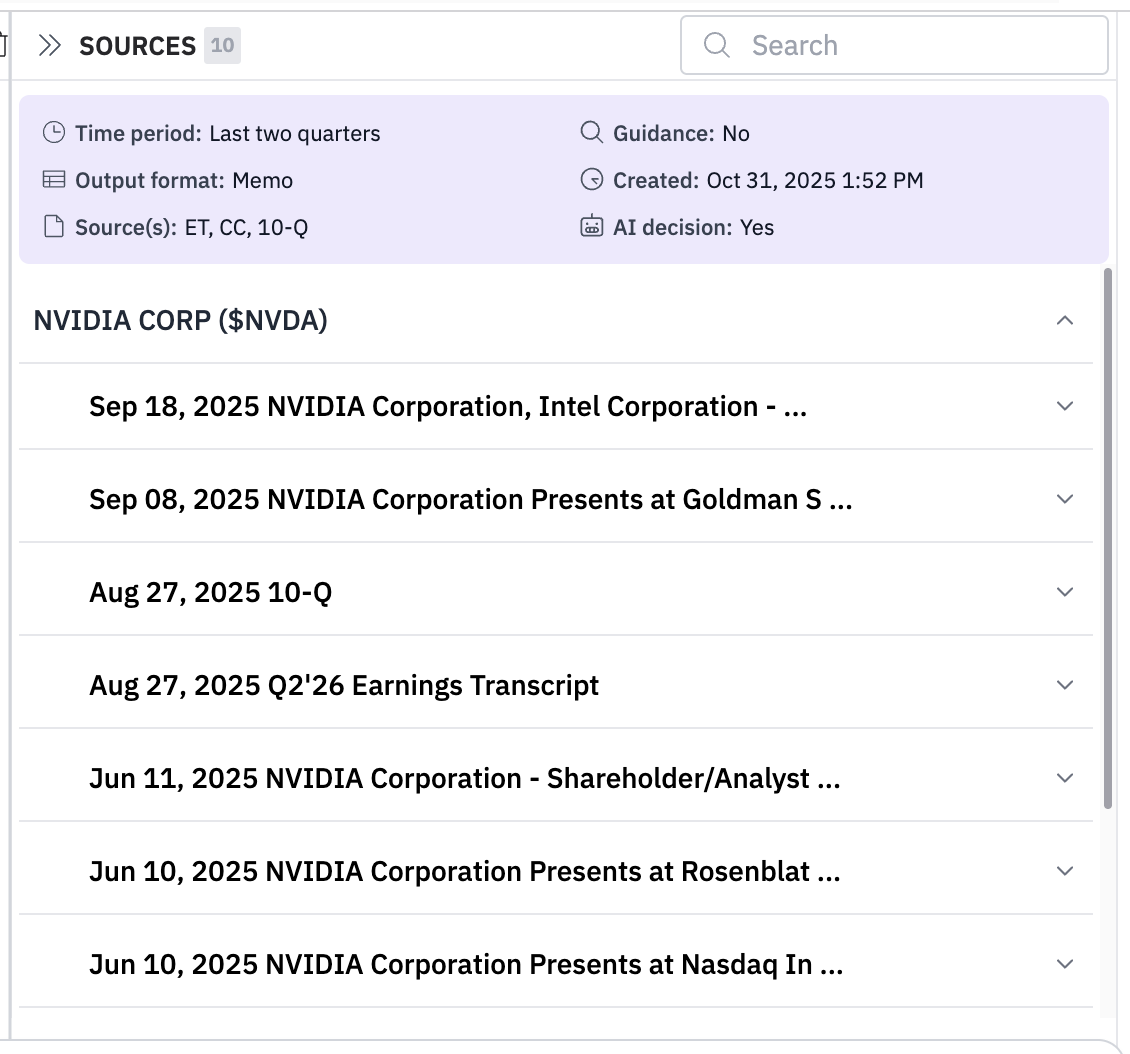This screenshot has height=1054, width=1130.
Task: Click the SOURCES panel heading
Action: 137,46
